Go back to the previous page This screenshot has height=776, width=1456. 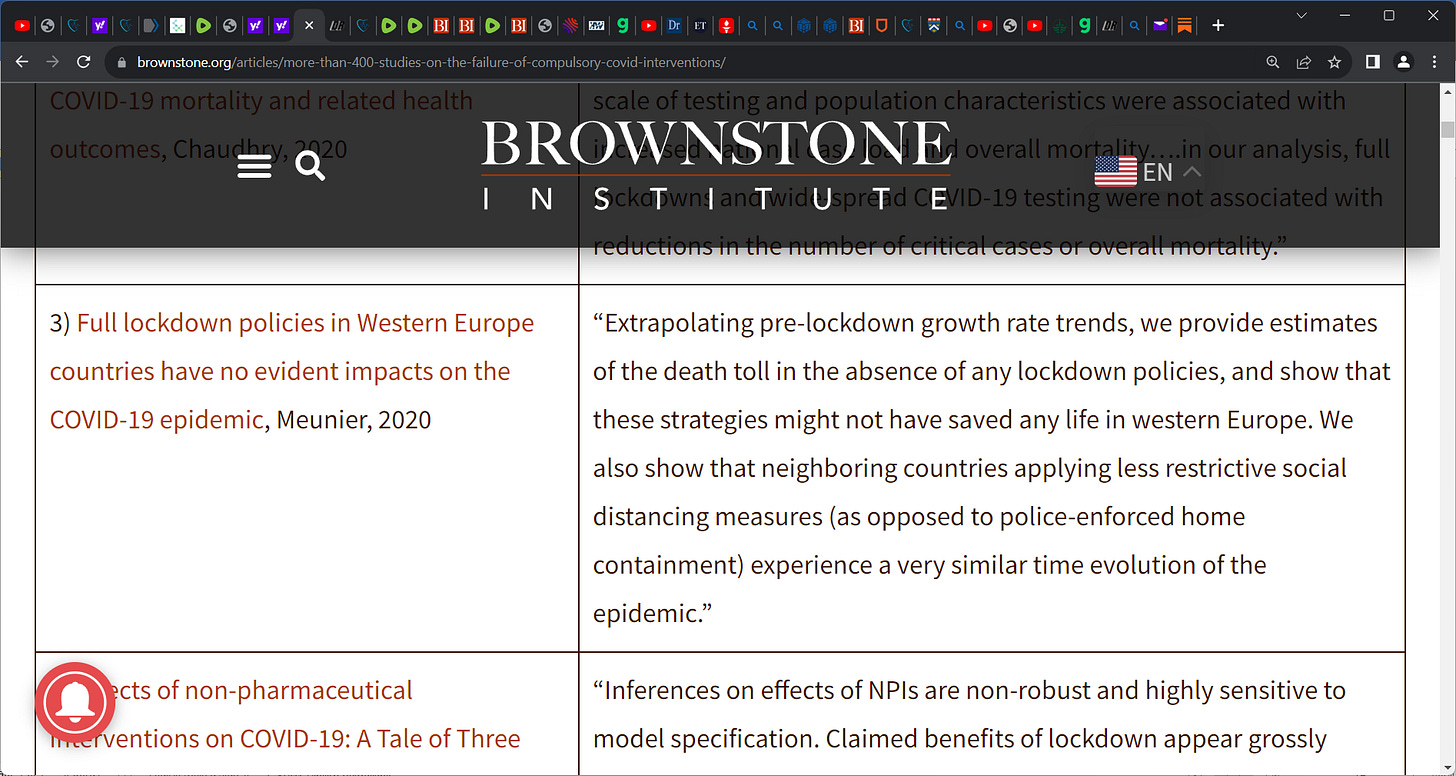pos(21,62)
